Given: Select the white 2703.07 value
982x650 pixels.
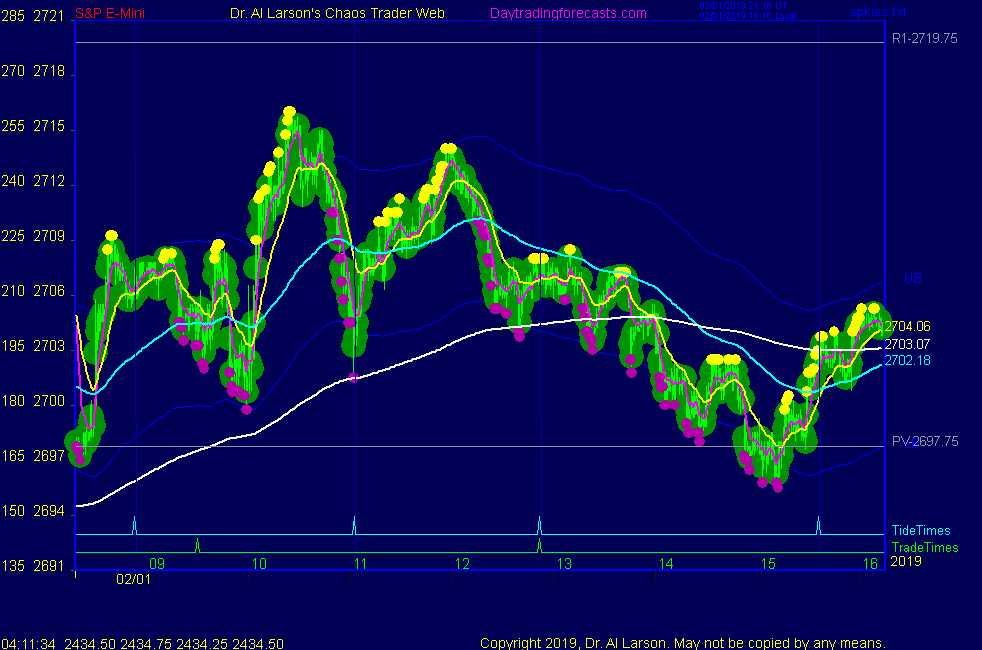Looking at the screenshot, I should (907, 344).
